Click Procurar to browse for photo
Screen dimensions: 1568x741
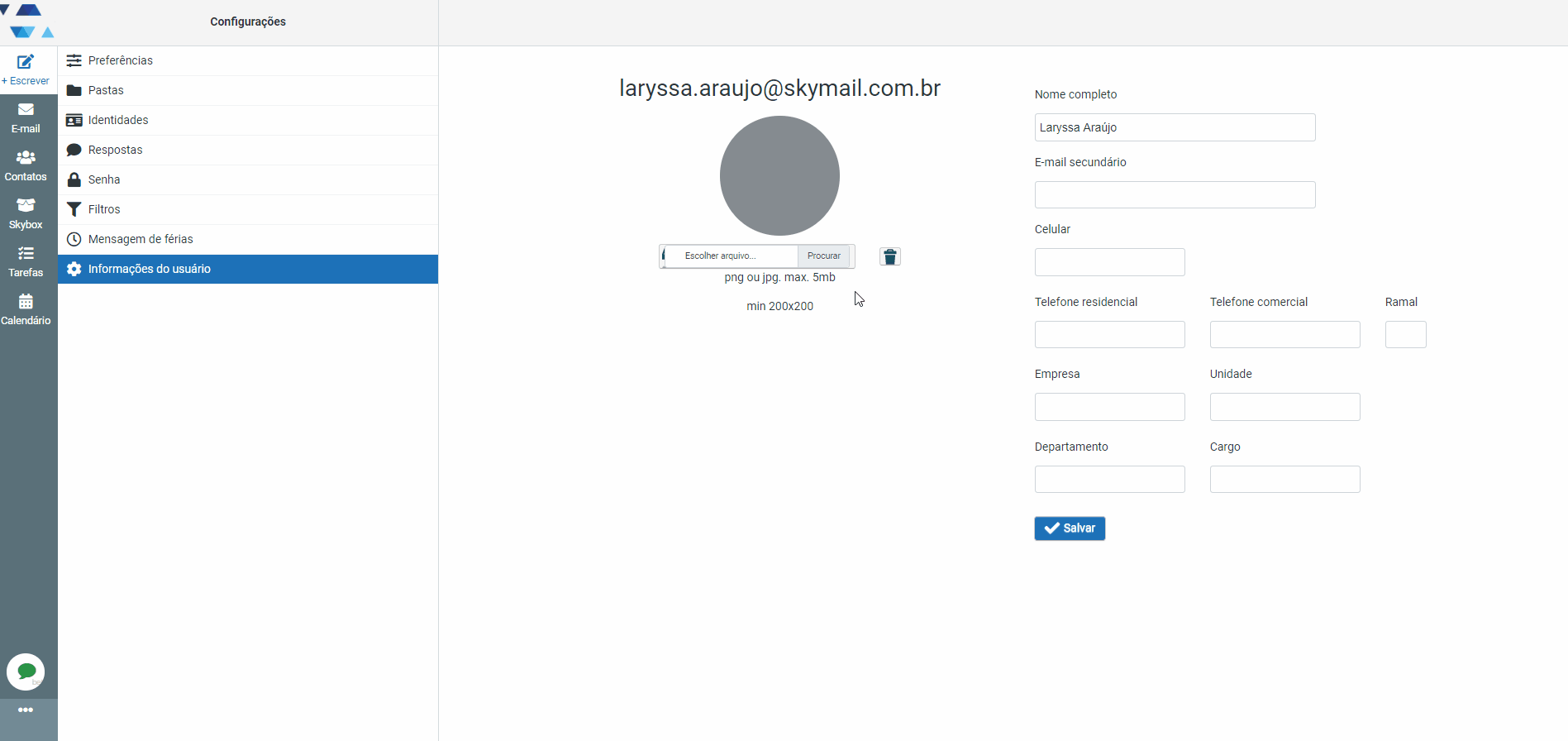tap(824, 256)
